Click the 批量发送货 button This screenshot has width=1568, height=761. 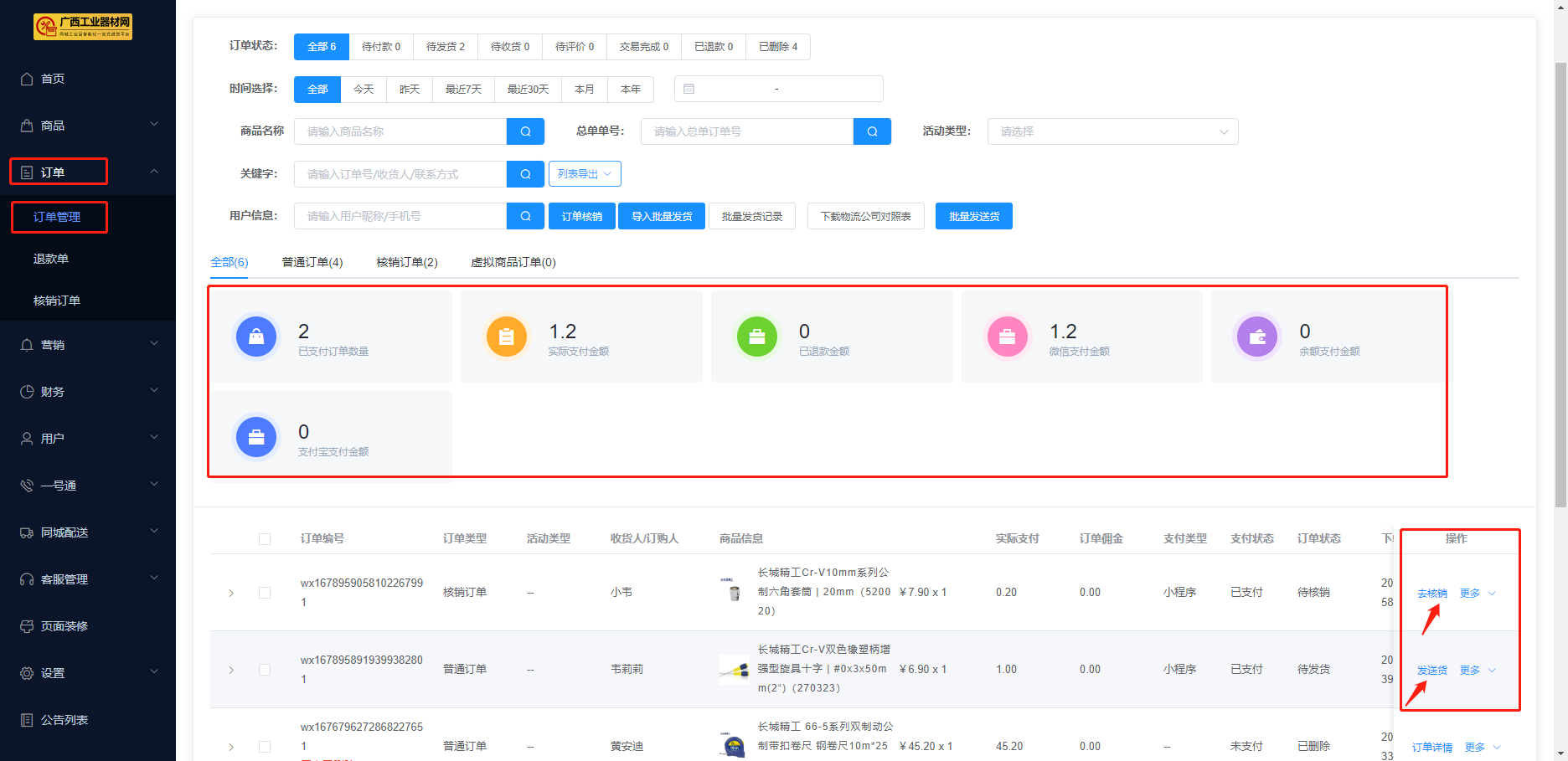pyautogui.click(x=973, y=216)
